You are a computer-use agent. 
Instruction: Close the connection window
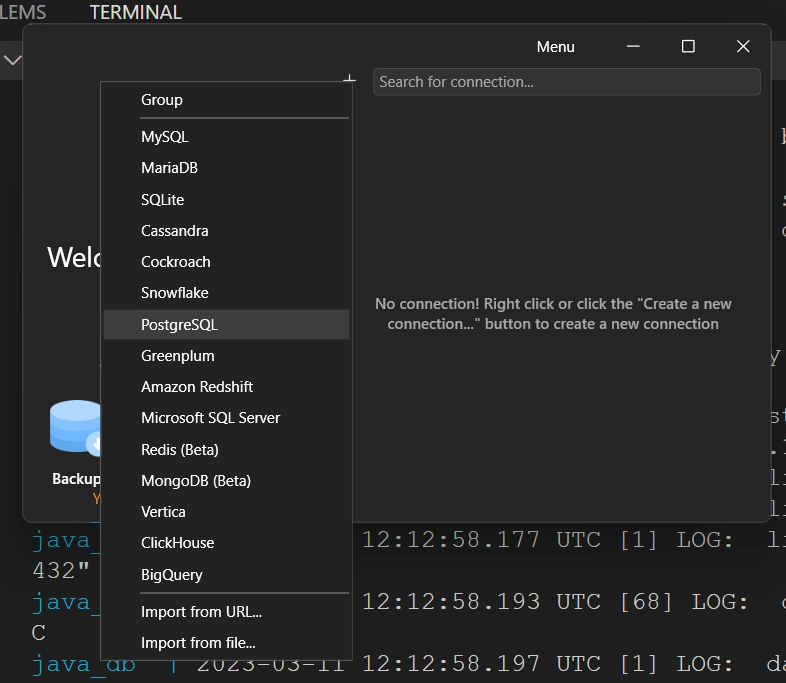[x=743, y=46]
